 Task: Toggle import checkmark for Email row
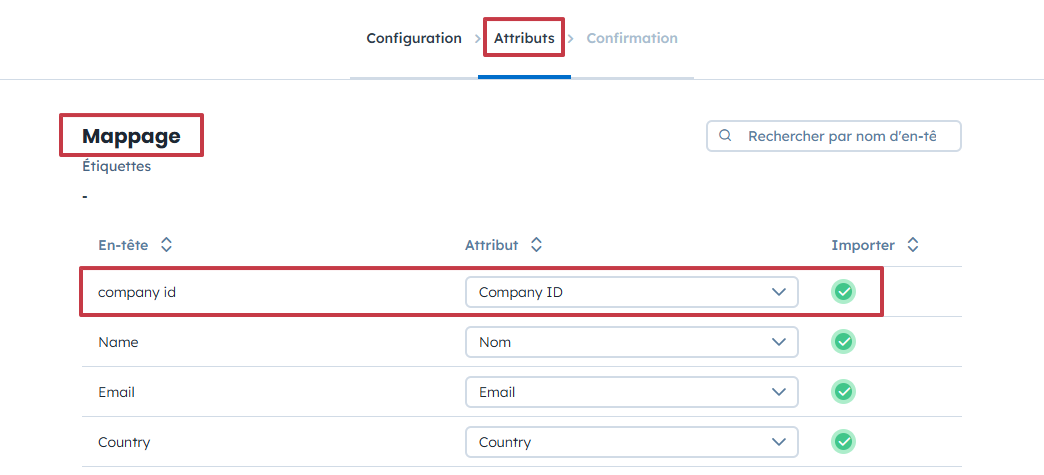tap(843, 392)
